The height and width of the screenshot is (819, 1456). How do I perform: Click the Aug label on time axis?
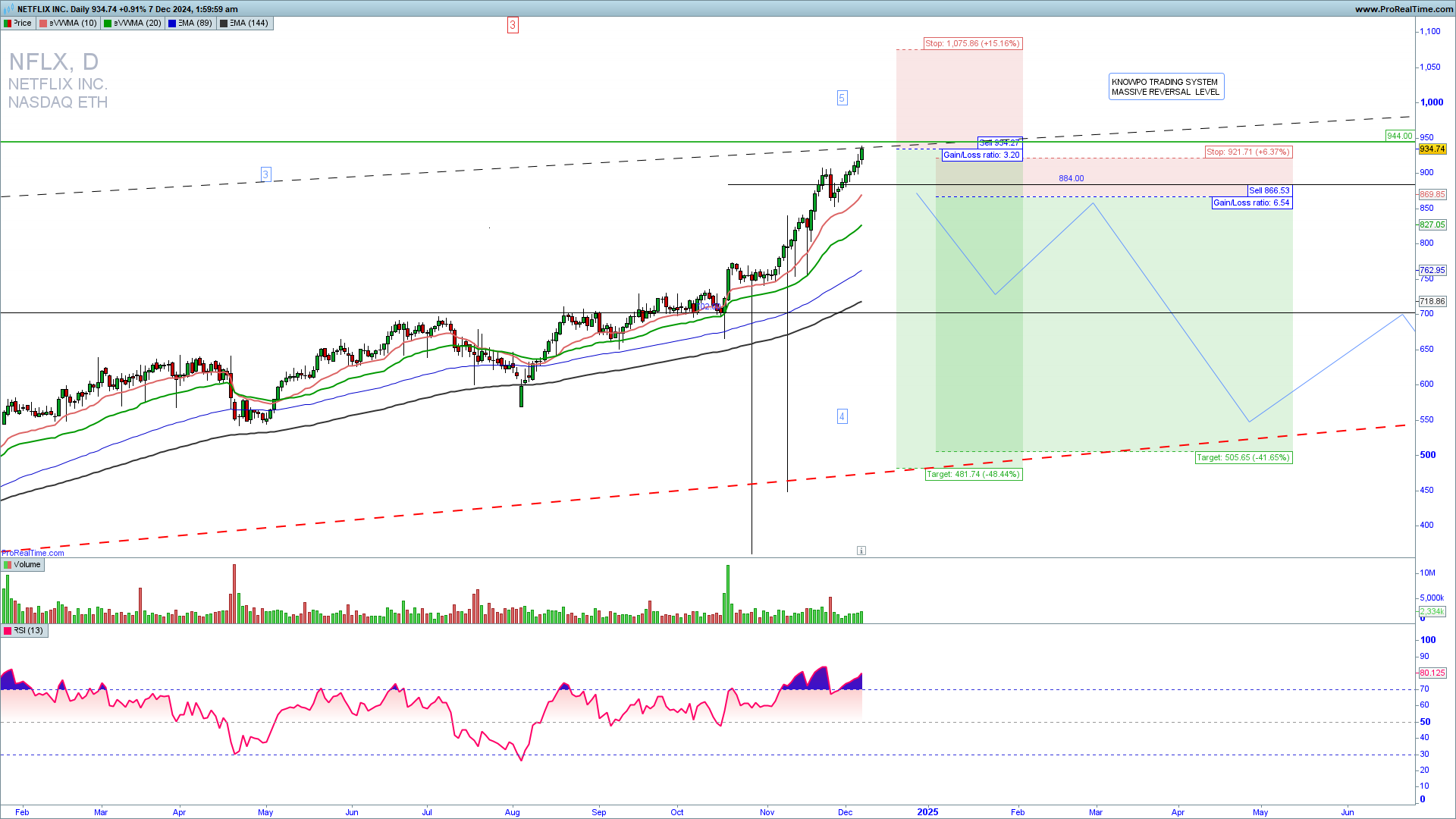(x=513, y=812)
